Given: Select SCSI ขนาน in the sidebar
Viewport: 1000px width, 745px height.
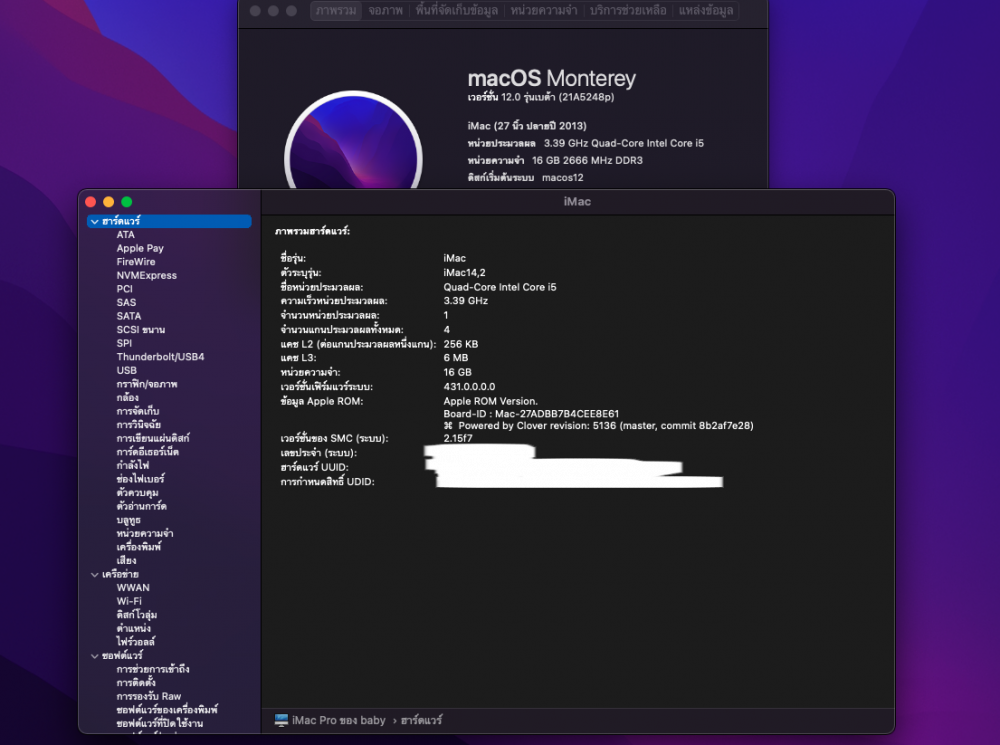Looking at the screenshot, I should click(141, 330).
